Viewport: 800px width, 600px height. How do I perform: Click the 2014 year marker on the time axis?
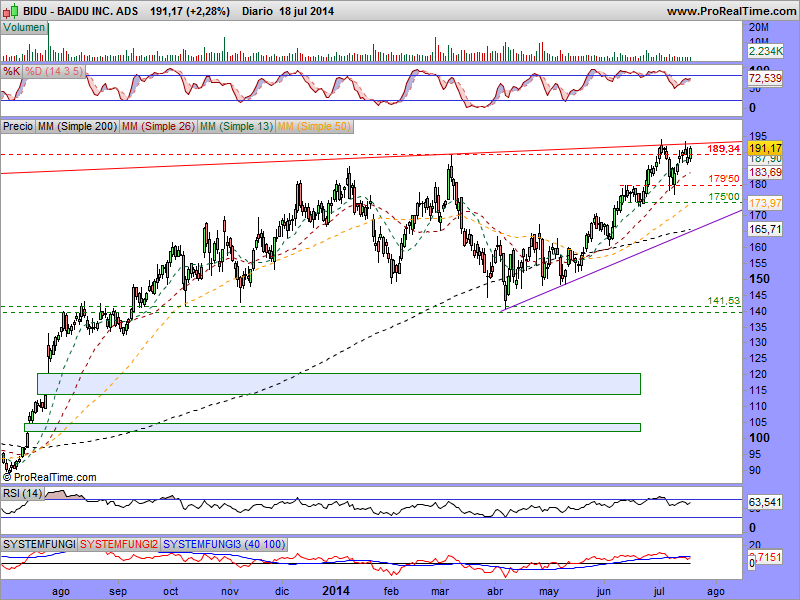click(336, 591)
